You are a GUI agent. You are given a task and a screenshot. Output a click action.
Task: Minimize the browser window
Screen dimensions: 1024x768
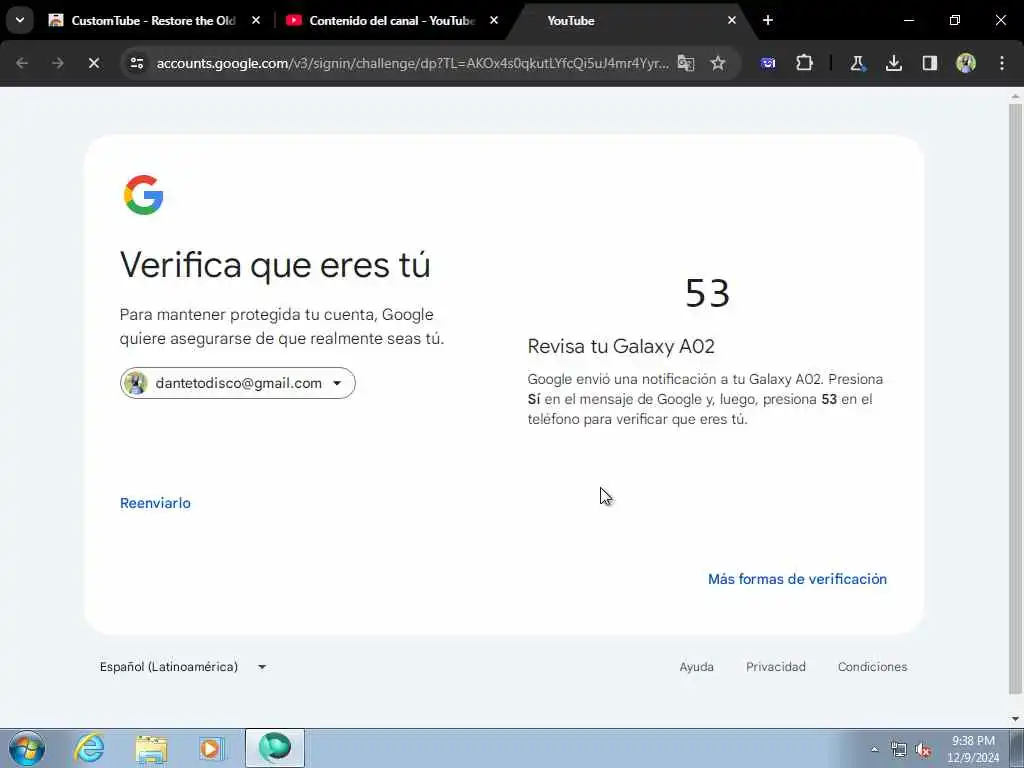coord(909,20)
